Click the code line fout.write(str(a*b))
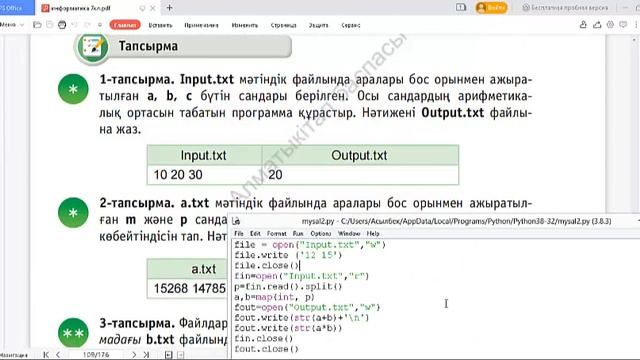Screen dimensions: 640x360 288,328
